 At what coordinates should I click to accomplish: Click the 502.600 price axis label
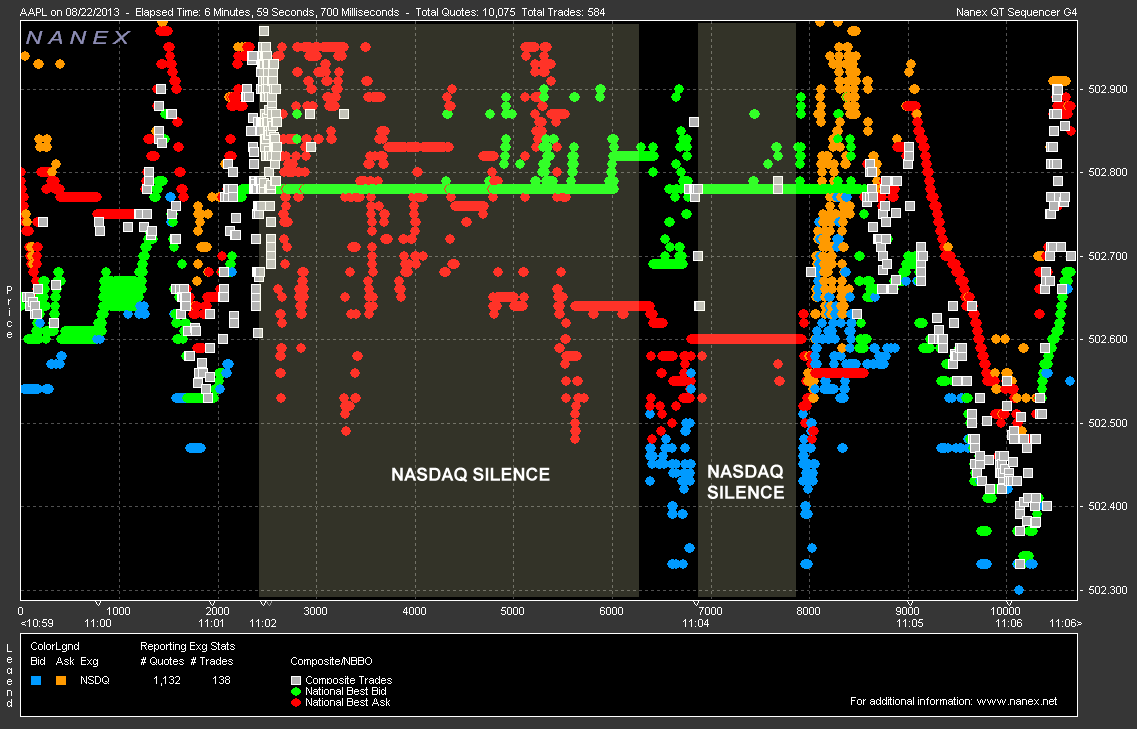tap(1108, 339)
